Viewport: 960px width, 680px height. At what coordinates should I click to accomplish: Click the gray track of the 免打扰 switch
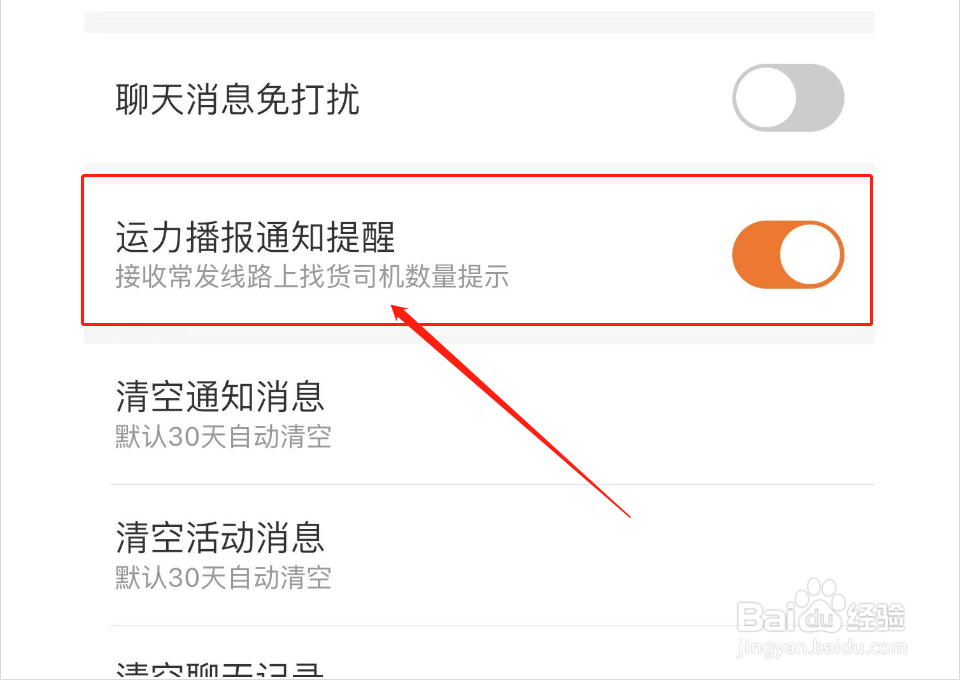coord(821,98)
